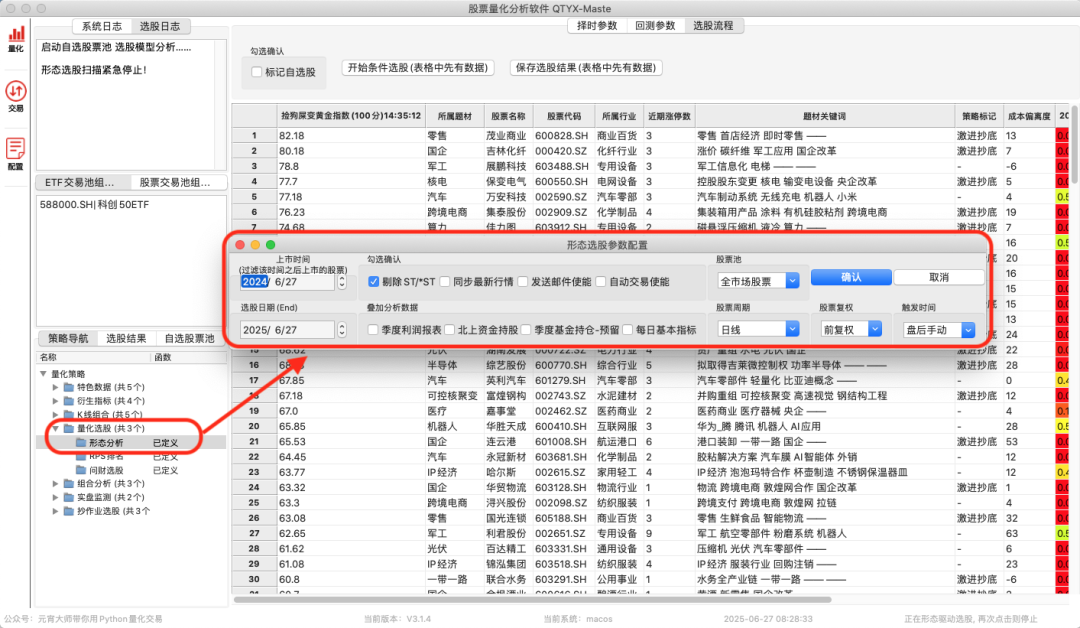Image resolution: width=1080 pixels, height=628 pixels.
Task: Click the folder icon beside 问财选股
Action: pos(81,470)
